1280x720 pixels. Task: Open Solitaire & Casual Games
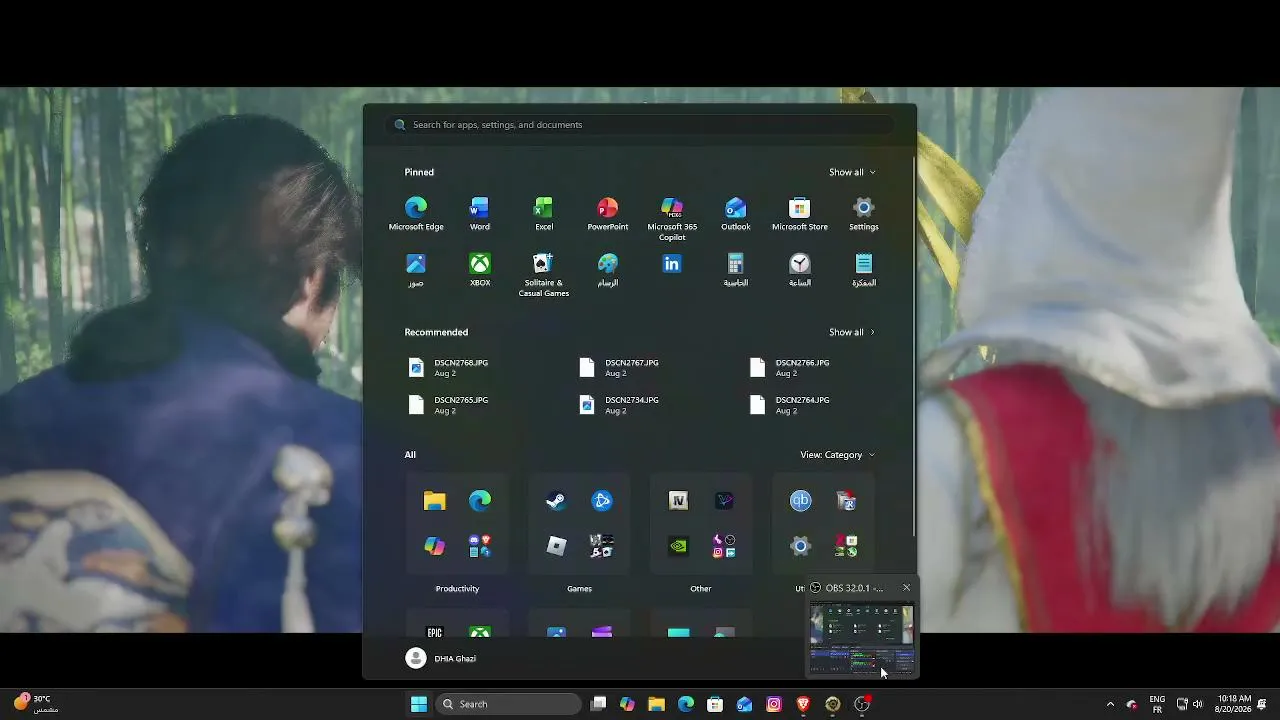coord(544,275)
